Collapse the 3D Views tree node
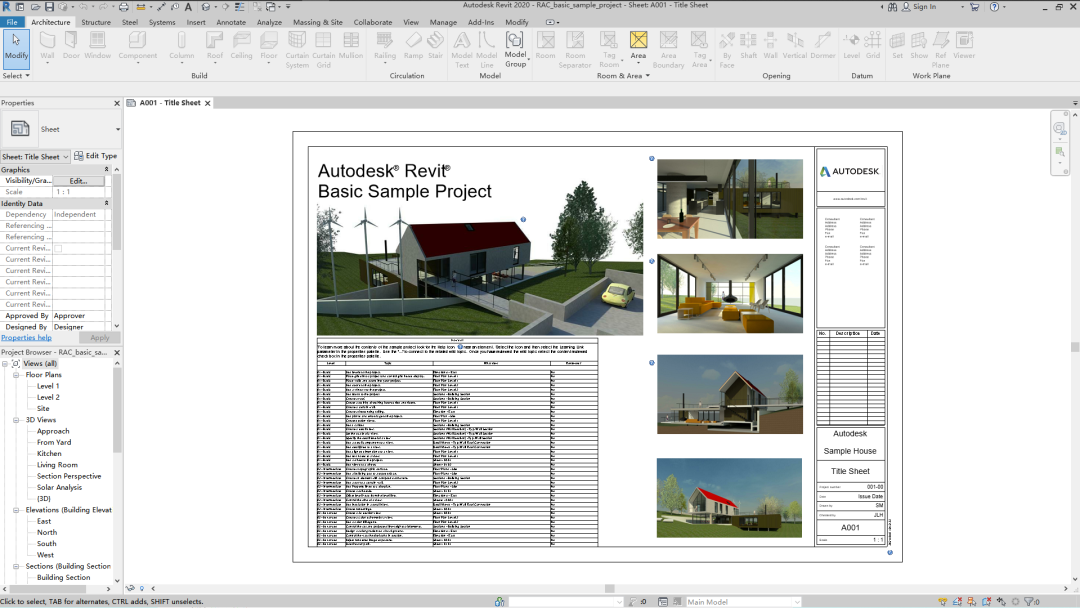The height and width of the screenshot is (608, 1080). point(16,420)
